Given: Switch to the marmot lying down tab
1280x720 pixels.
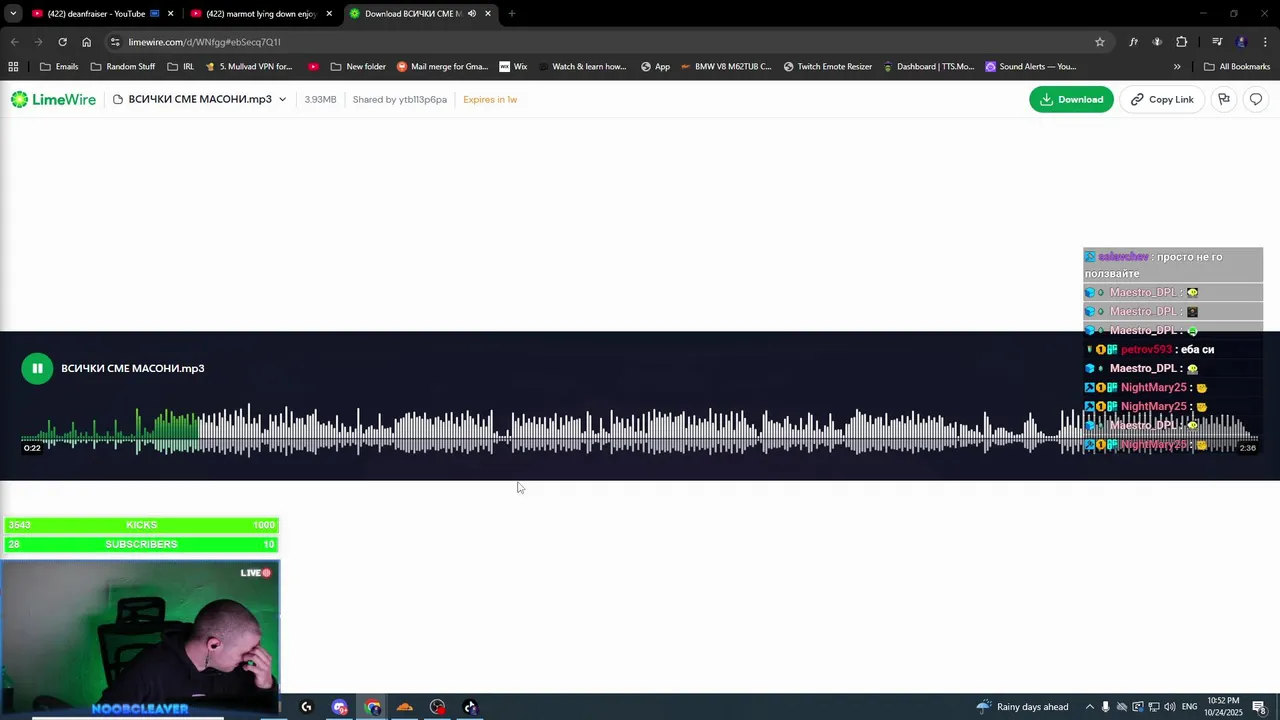Looking at the screenshot, I should click(260, 13).
